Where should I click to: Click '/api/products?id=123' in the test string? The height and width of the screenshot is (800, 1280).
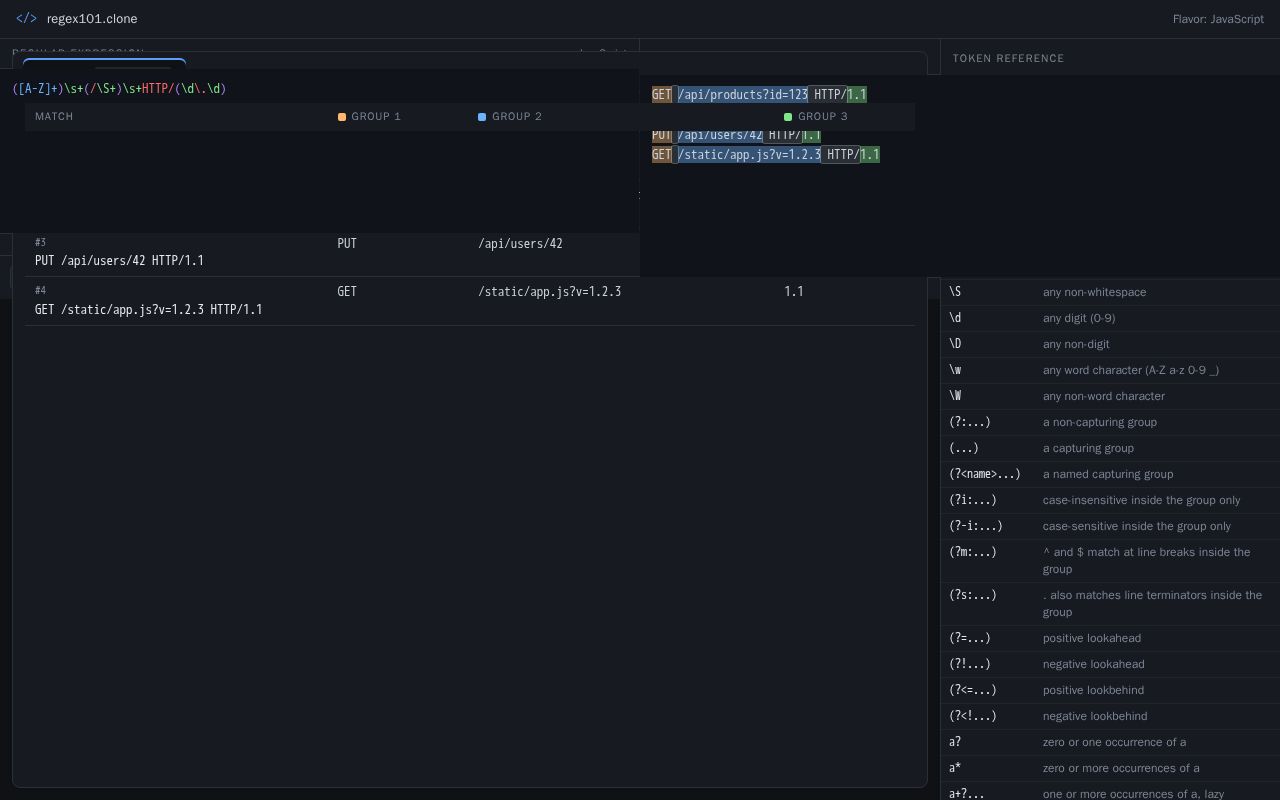coord(743,95)
